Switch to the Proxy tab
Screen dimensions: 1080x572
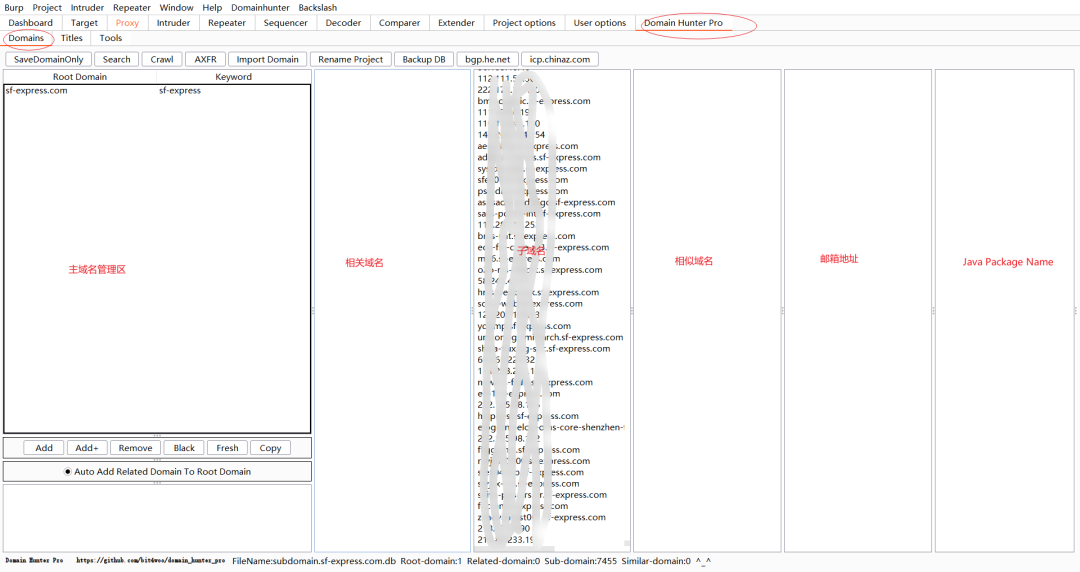127,23
